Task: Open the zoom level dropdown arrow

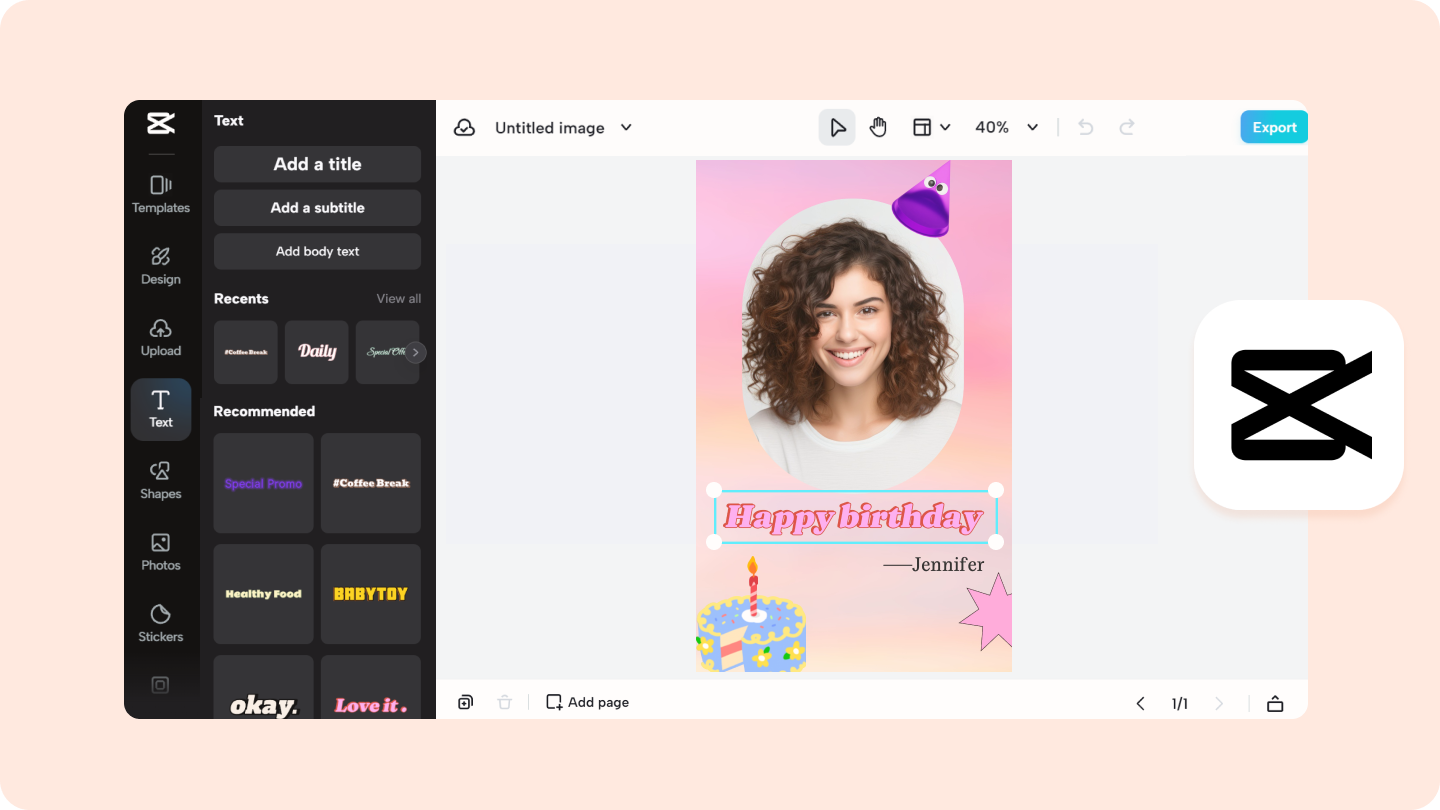Action: point(1033,127)
